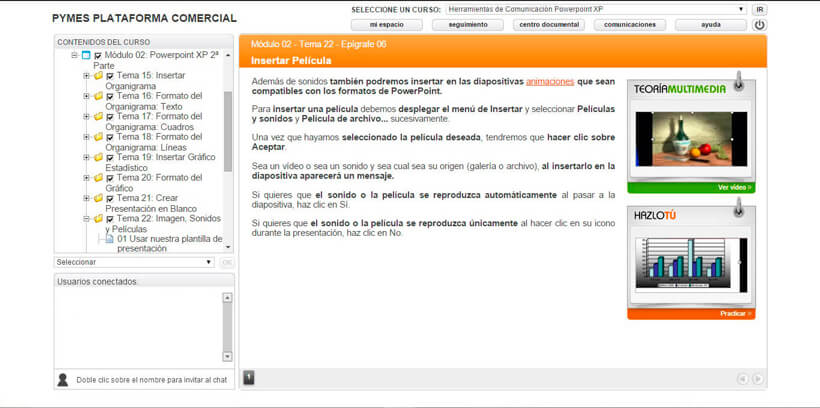Click the folder icon of Tema 22
The height and width of the screenshot is (408, 820).
[98, 219]
